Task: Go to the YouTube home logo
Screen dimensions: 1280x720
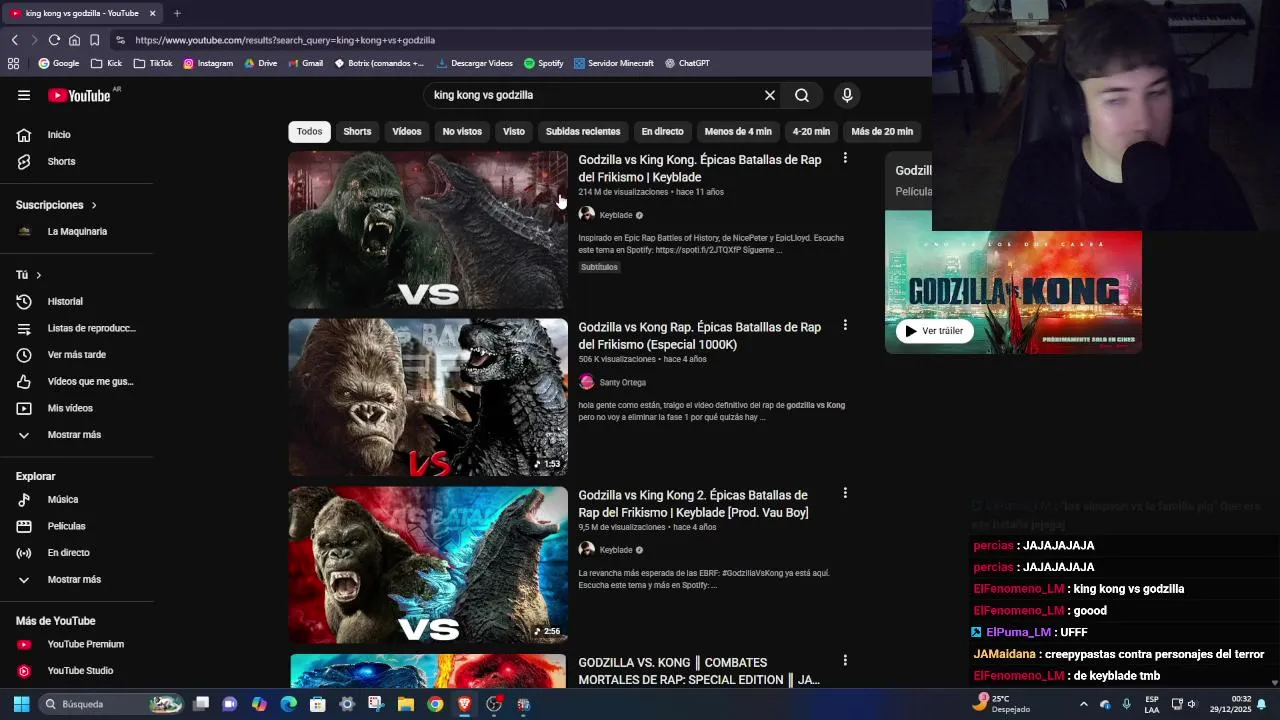Action: [79, 95]
